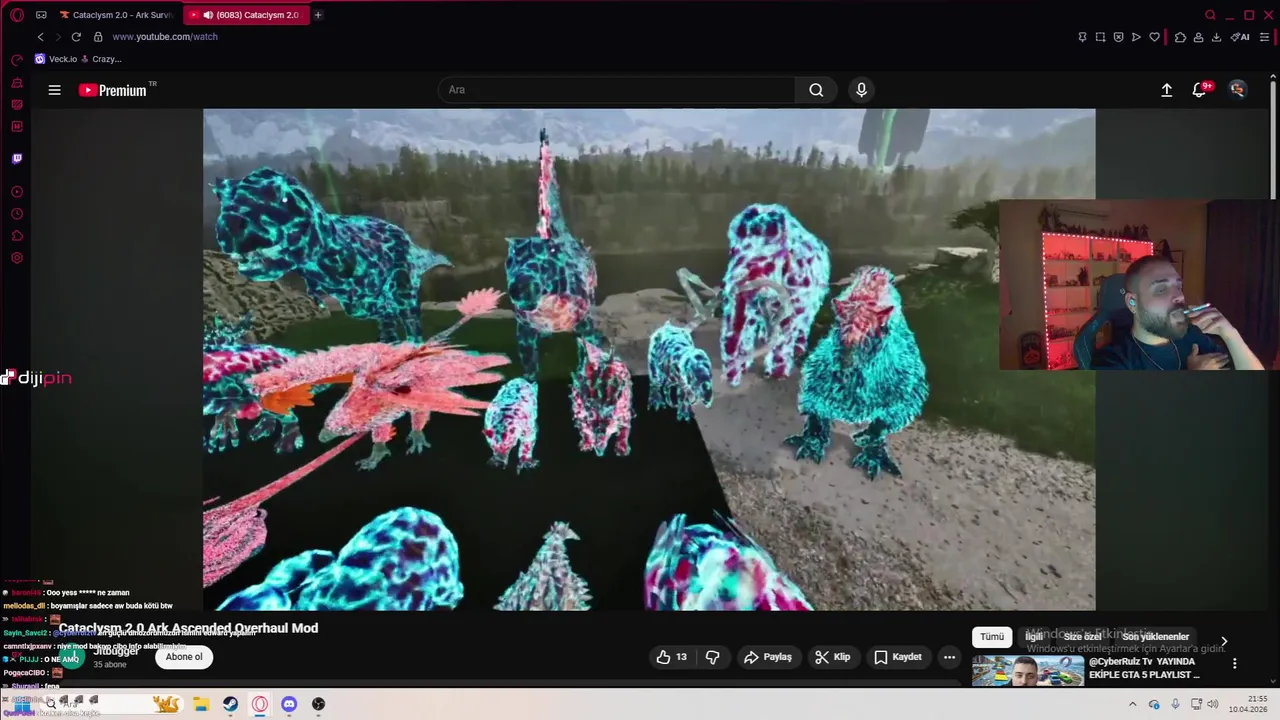This screenshot has height=720, width=1280.
Task: Switch to the Cataclysm 2.0 - Ark Survival tab
Action: pos(117,15)
